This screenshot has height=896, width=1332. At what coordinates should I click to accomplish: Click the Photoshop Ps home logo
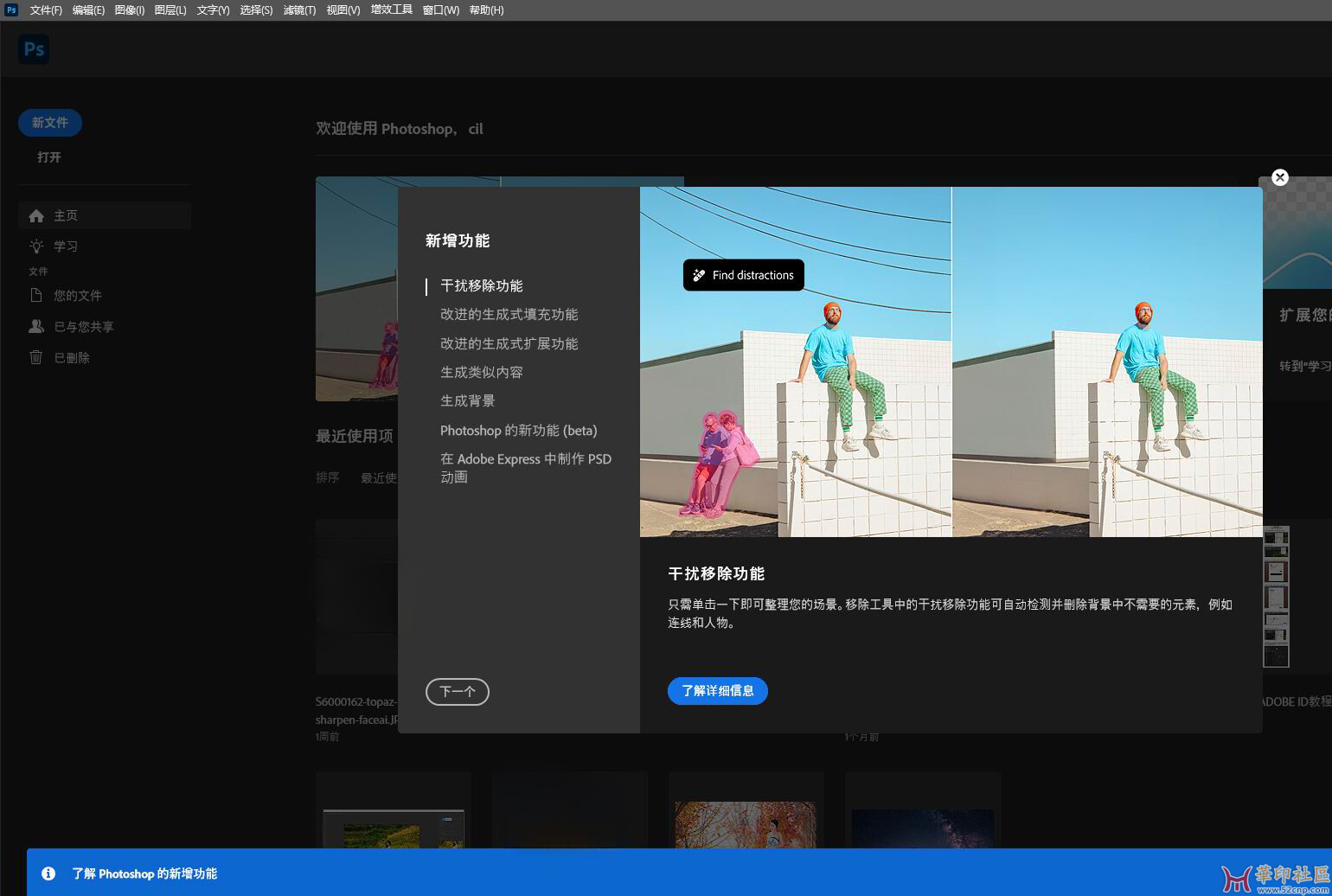click(x=34, y=49)
